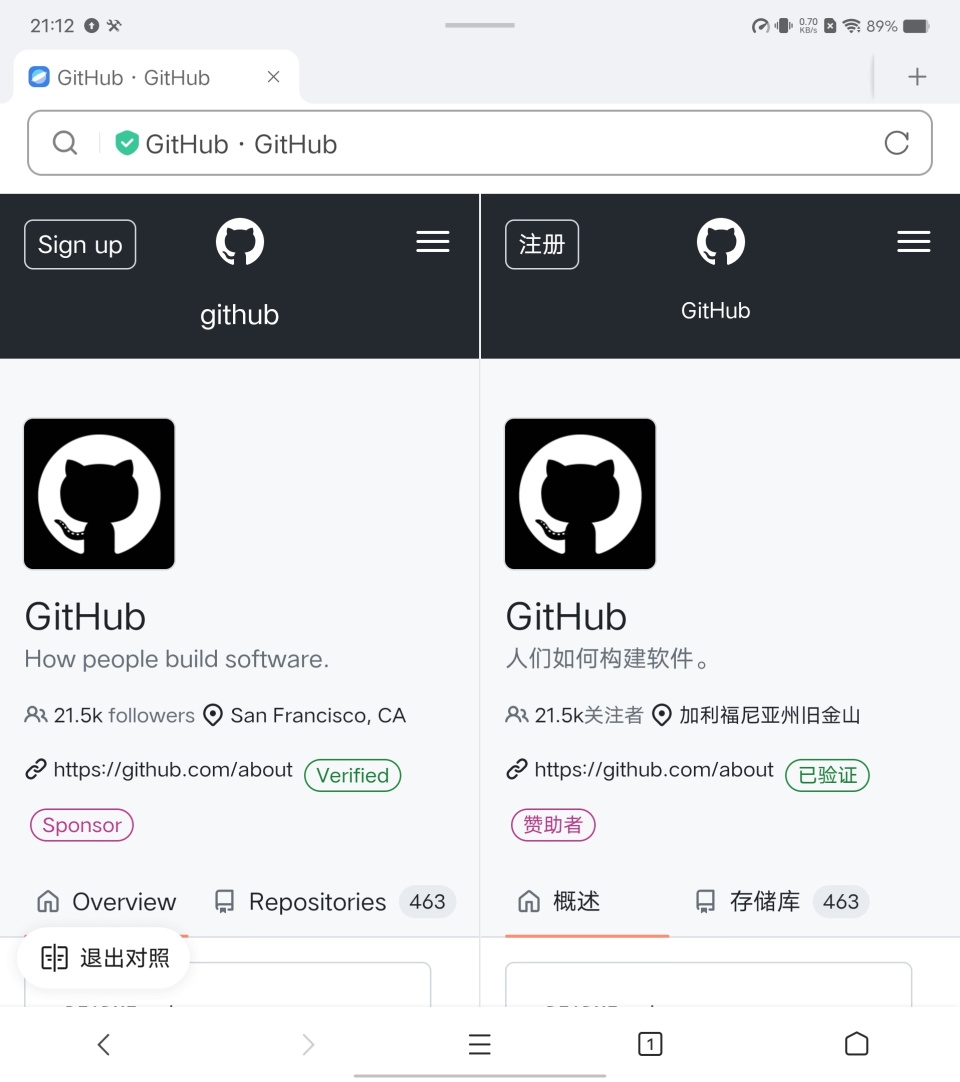Screen dimensions: 960x1082
Task: Open a new tab with plus icon
Action: (x=917, y=77)
